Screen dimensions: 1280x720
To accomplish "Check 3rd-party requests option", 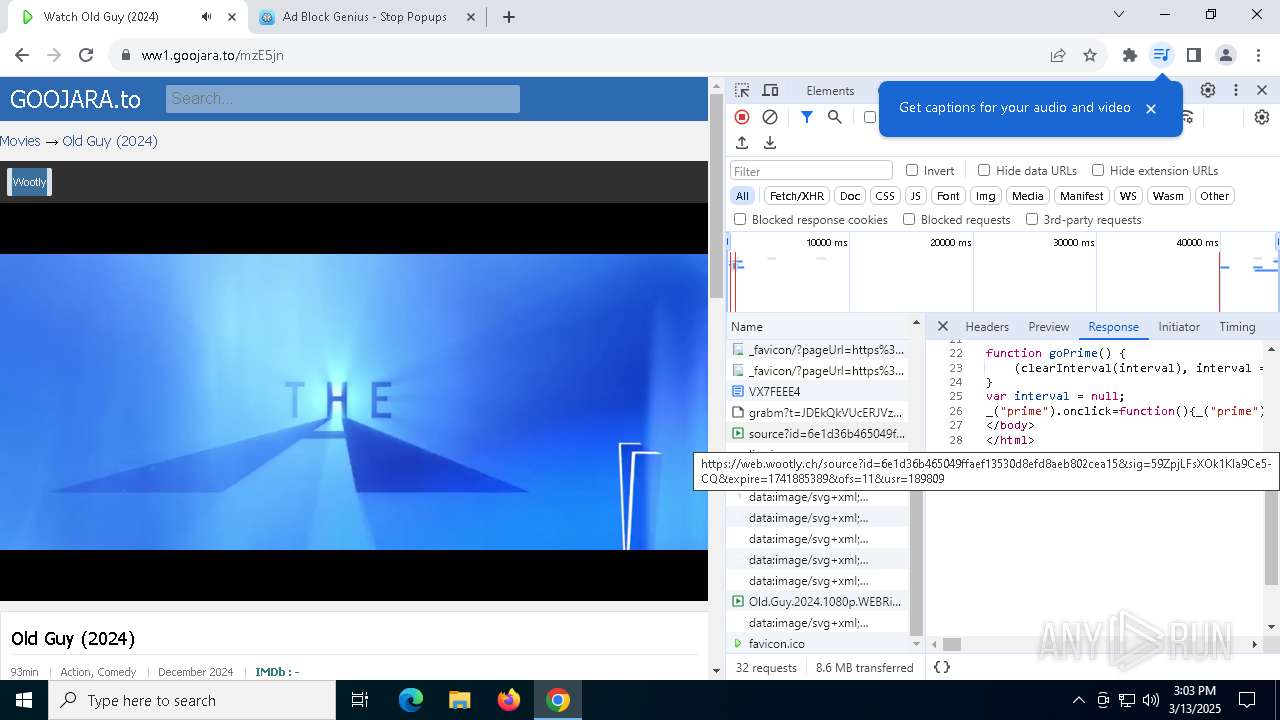I will [1032, 219].
